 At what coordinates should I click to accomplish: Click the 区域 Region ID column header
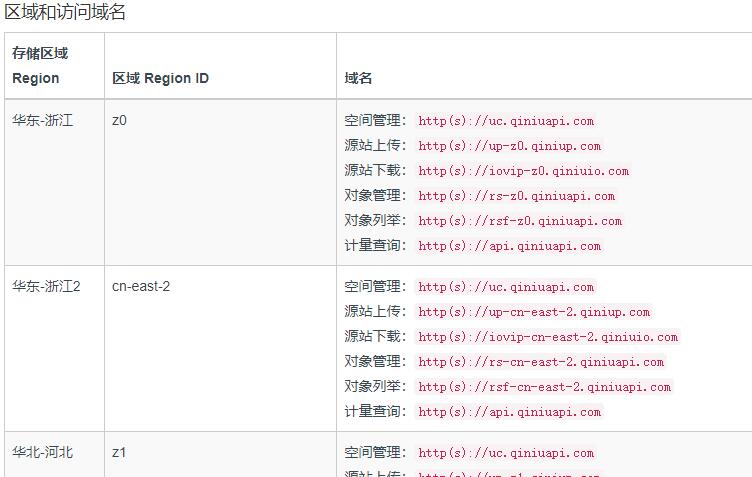[160, 78]
